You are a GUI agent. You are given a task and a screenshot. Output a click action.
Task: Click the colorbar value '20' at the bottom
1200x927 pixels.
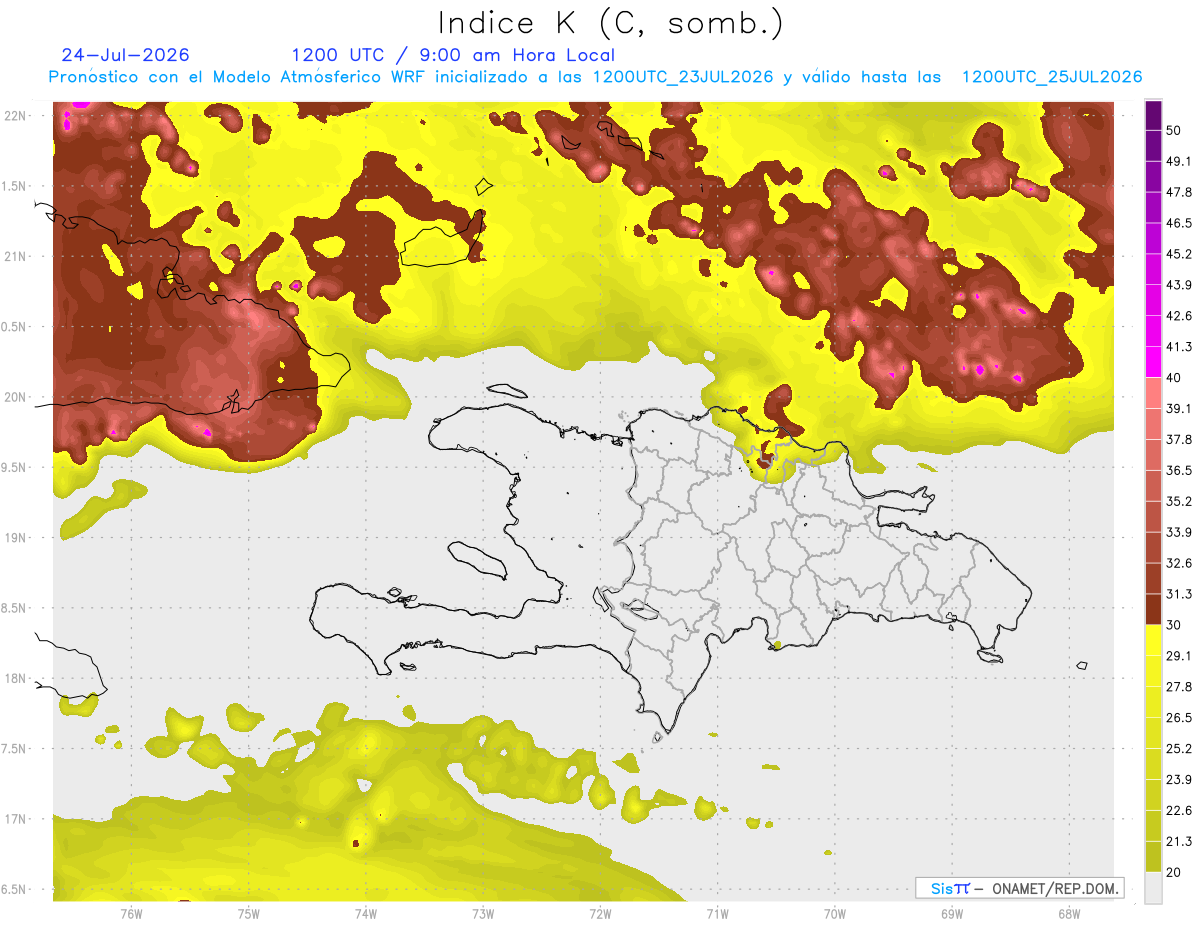tap(1174, 872)
